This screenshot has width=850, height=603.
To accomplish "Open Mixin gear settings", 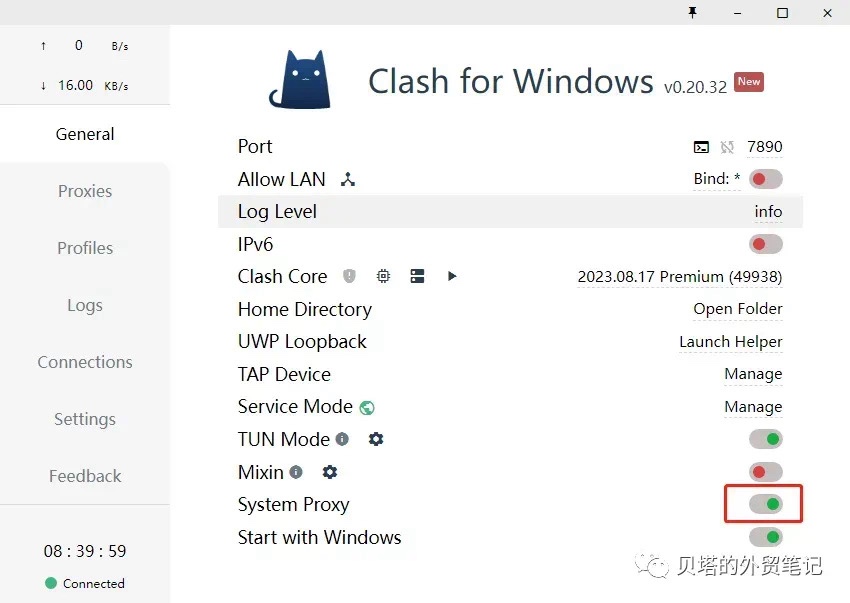I will (330, 472).
